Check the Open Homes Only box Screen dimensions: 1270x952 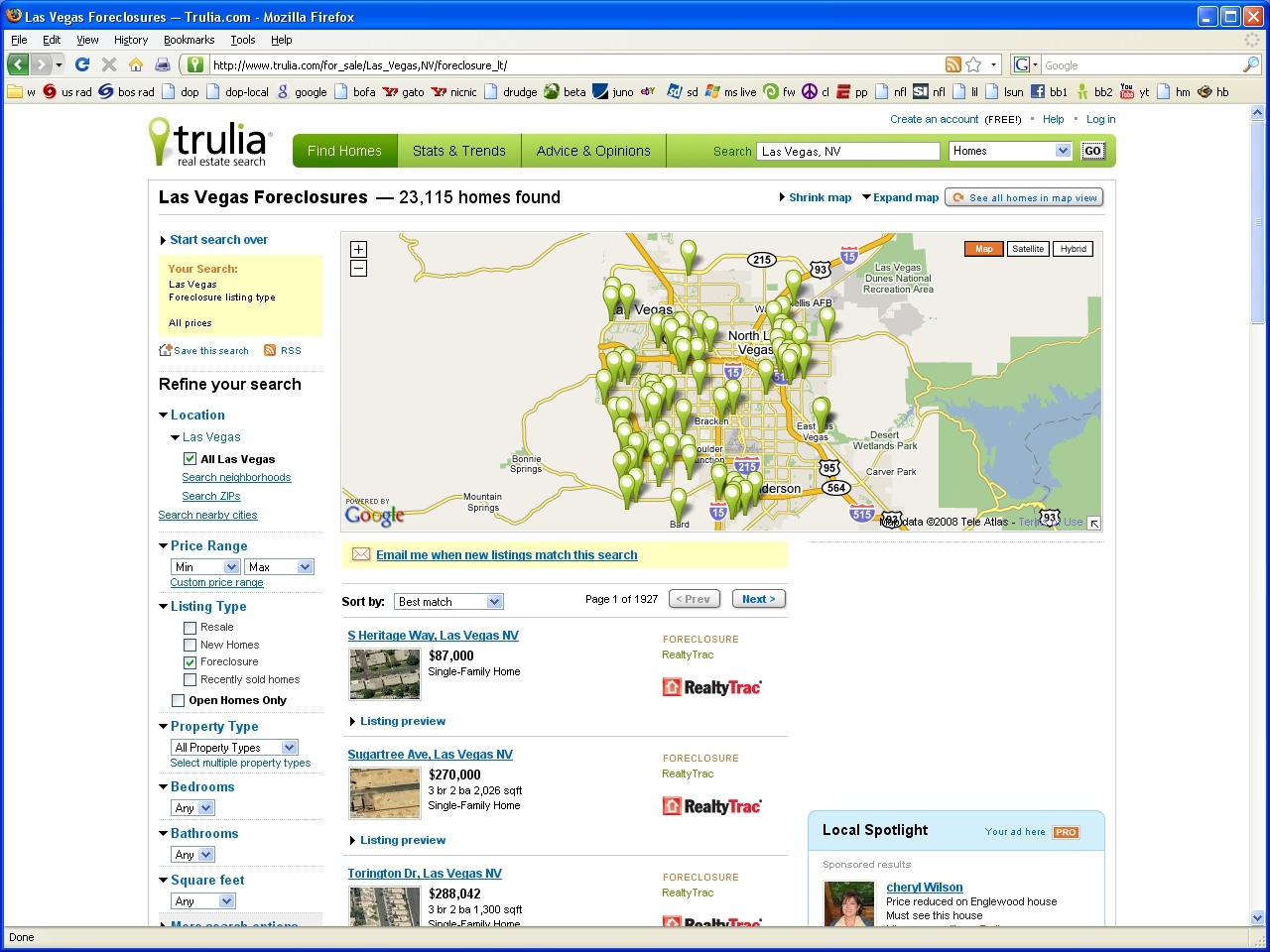(x=178, y=701)
